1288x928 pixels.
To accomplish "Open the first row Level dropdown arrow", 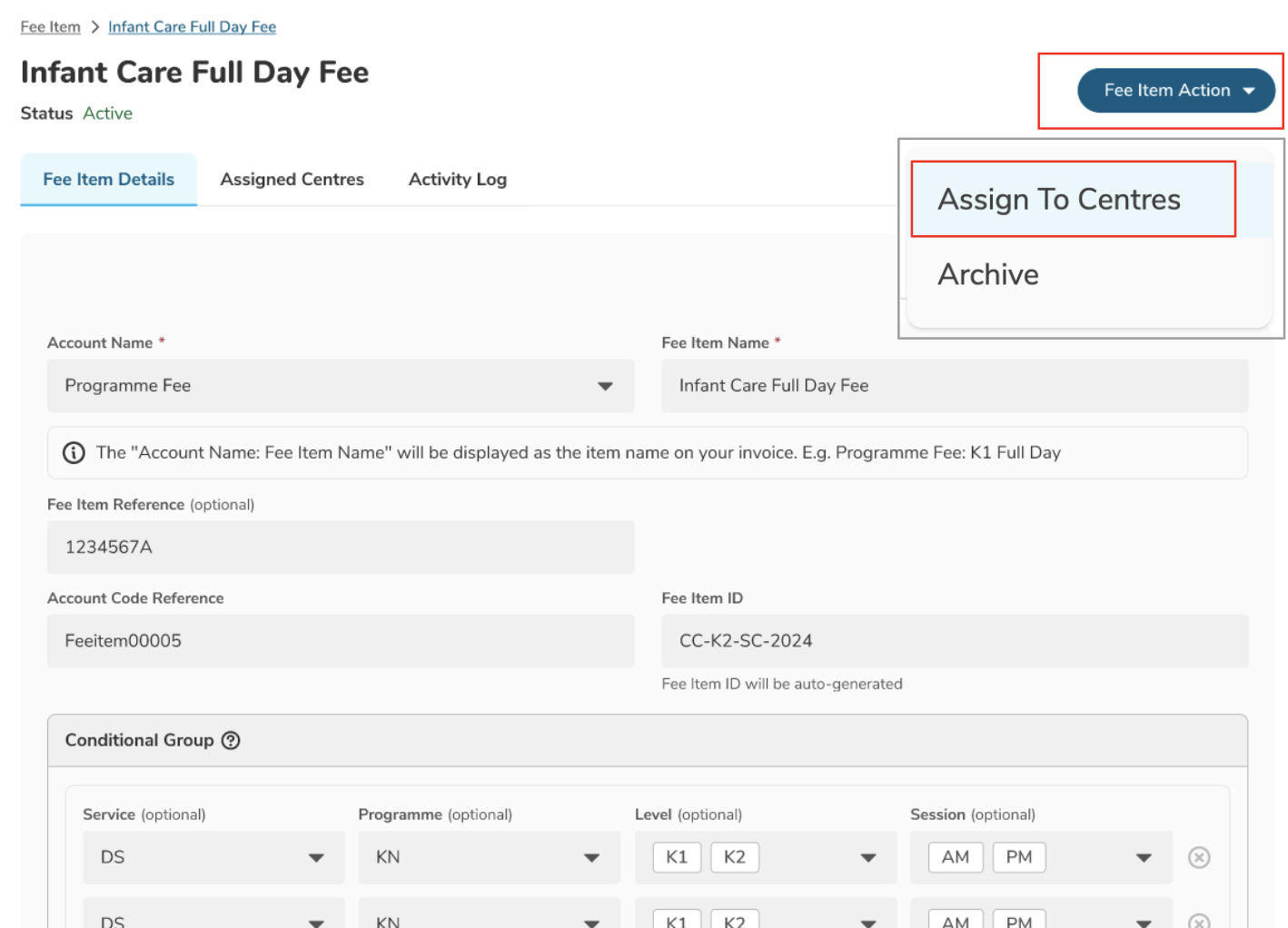I will coord(867,857).
